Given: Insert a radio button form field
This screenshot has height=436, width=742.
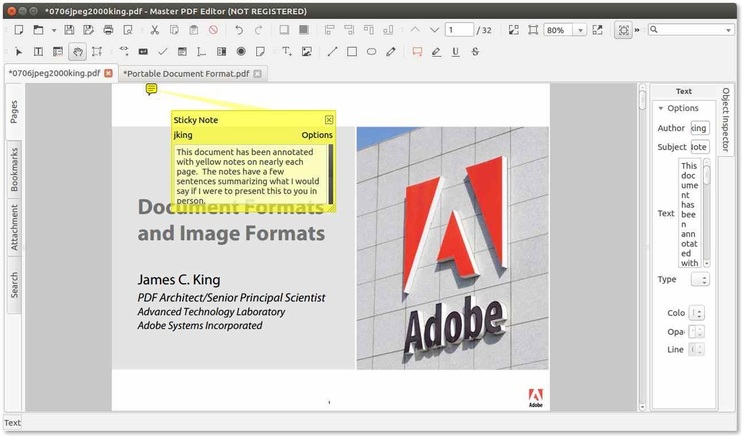Looking at the screenshot, I should [241, 52].
